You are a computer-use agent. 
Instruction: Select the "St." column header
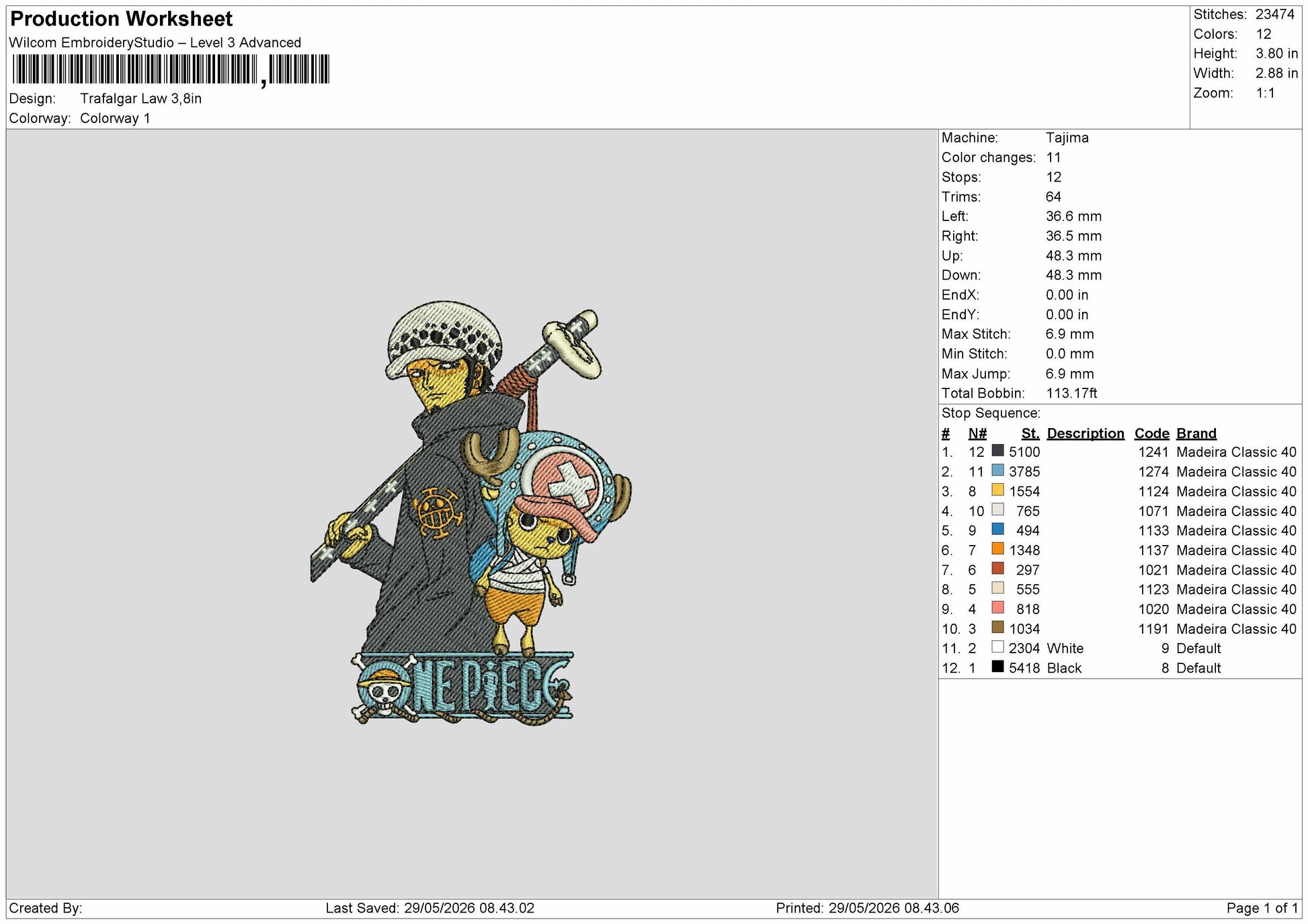coord(1030,433)
